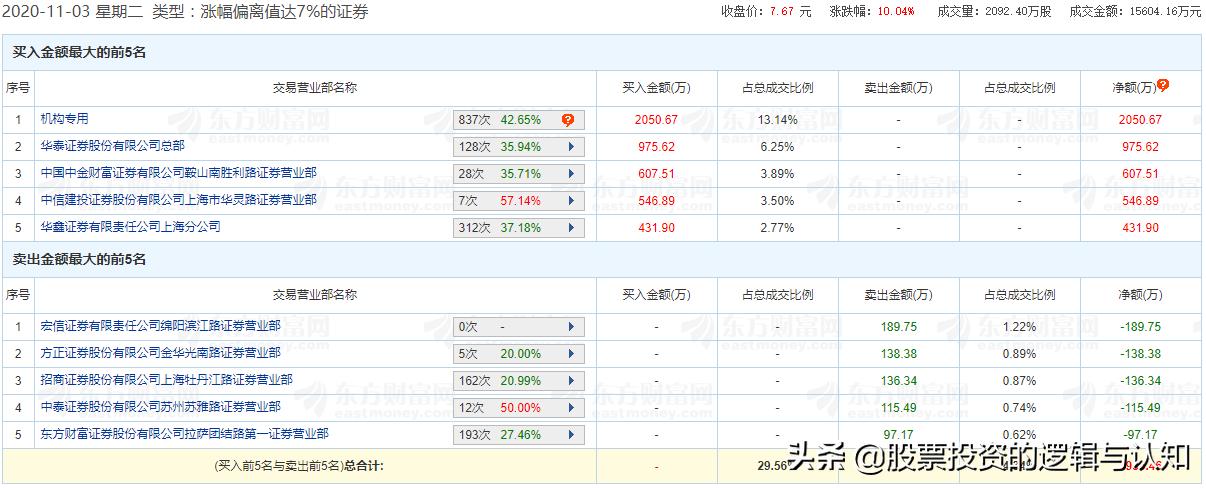Click 97.17 in the 卖出金额 column
This screenshot has width=1206, height=488.
899,435
